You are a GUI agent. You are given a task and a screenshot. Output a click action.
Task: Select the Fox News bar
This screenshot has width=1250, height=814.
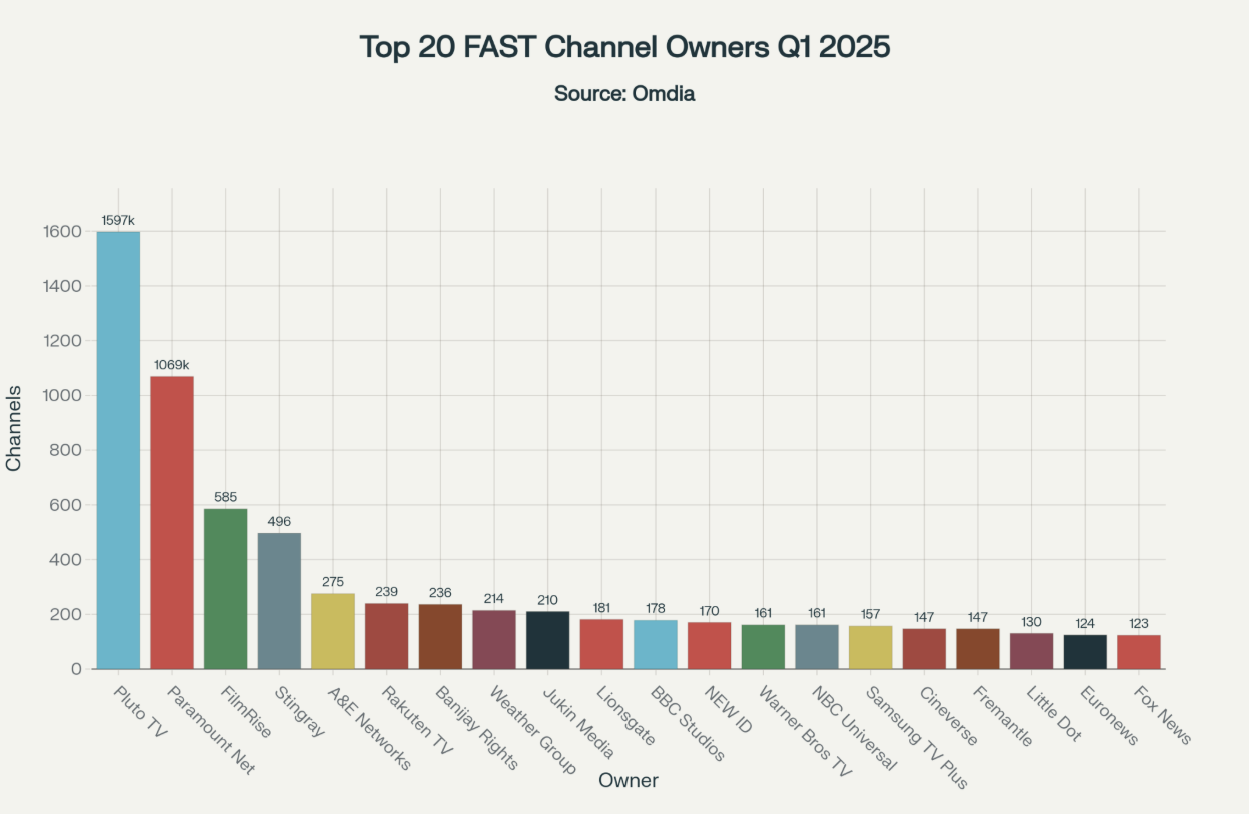click(x=1139, y=652)
